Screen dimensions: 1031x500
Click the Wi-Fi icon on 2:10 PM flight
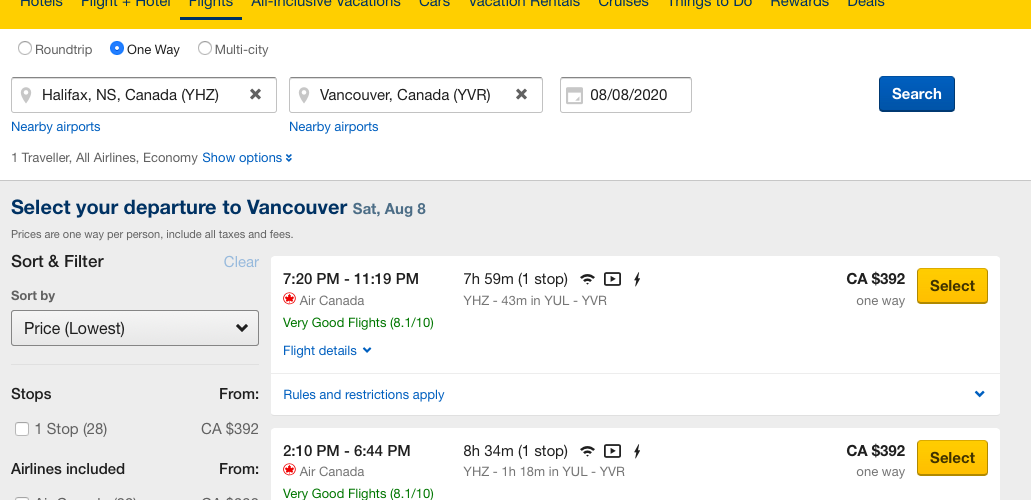[x=587, y=451]
